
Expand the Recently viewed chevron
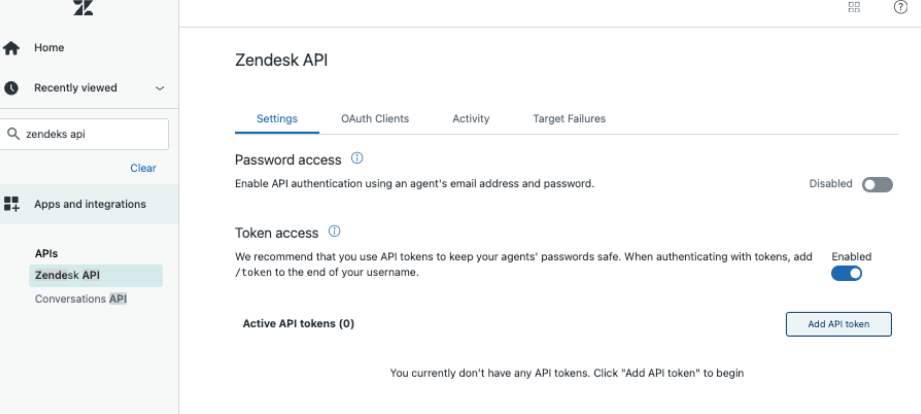coord(159,88)
